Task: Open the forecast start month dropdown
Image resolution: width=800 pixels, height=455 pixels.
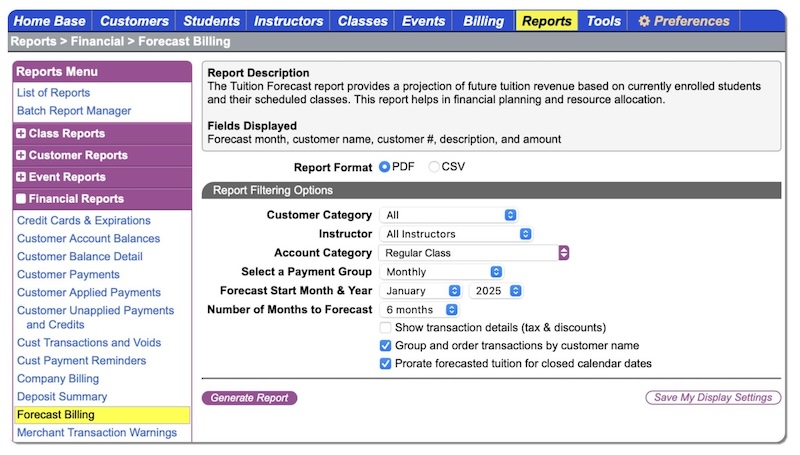Action: [420, 291]
